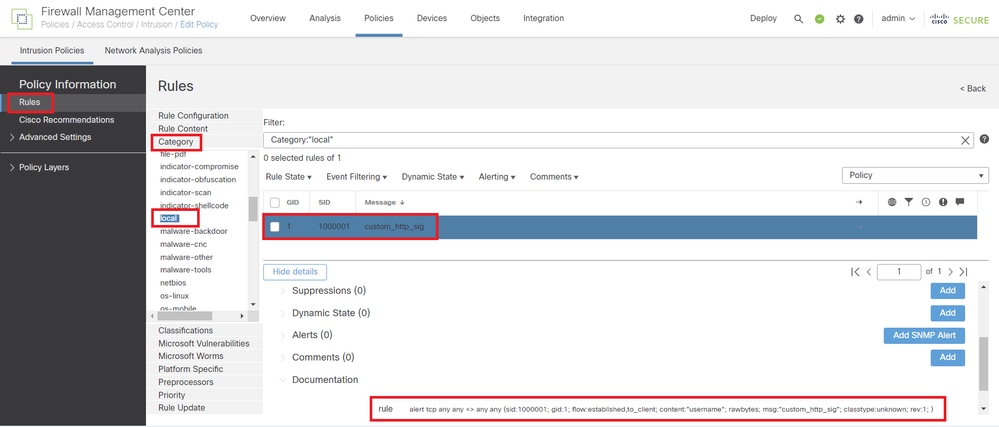
Task: Add a suppression with Add button
Action: coord(947,291)
